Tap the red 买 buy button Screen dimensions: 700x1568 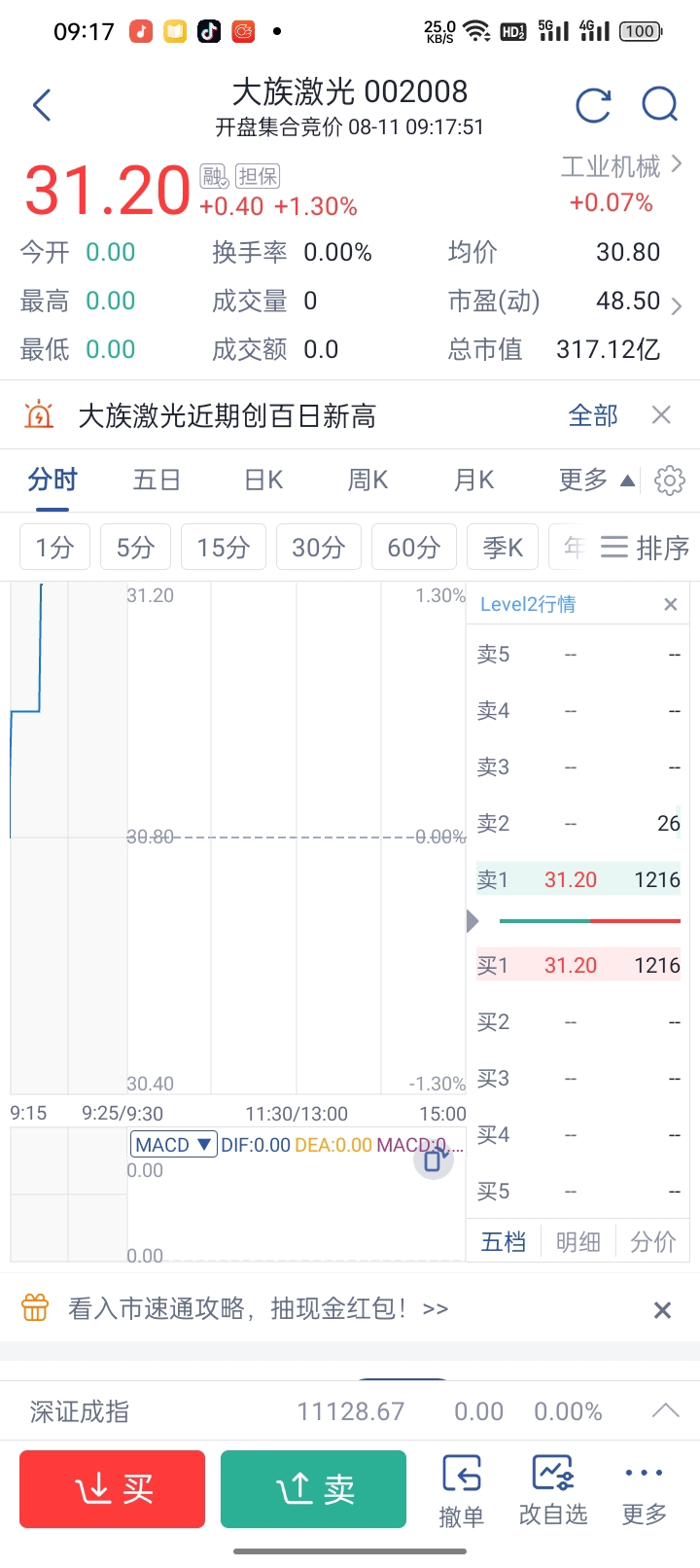113,1489
